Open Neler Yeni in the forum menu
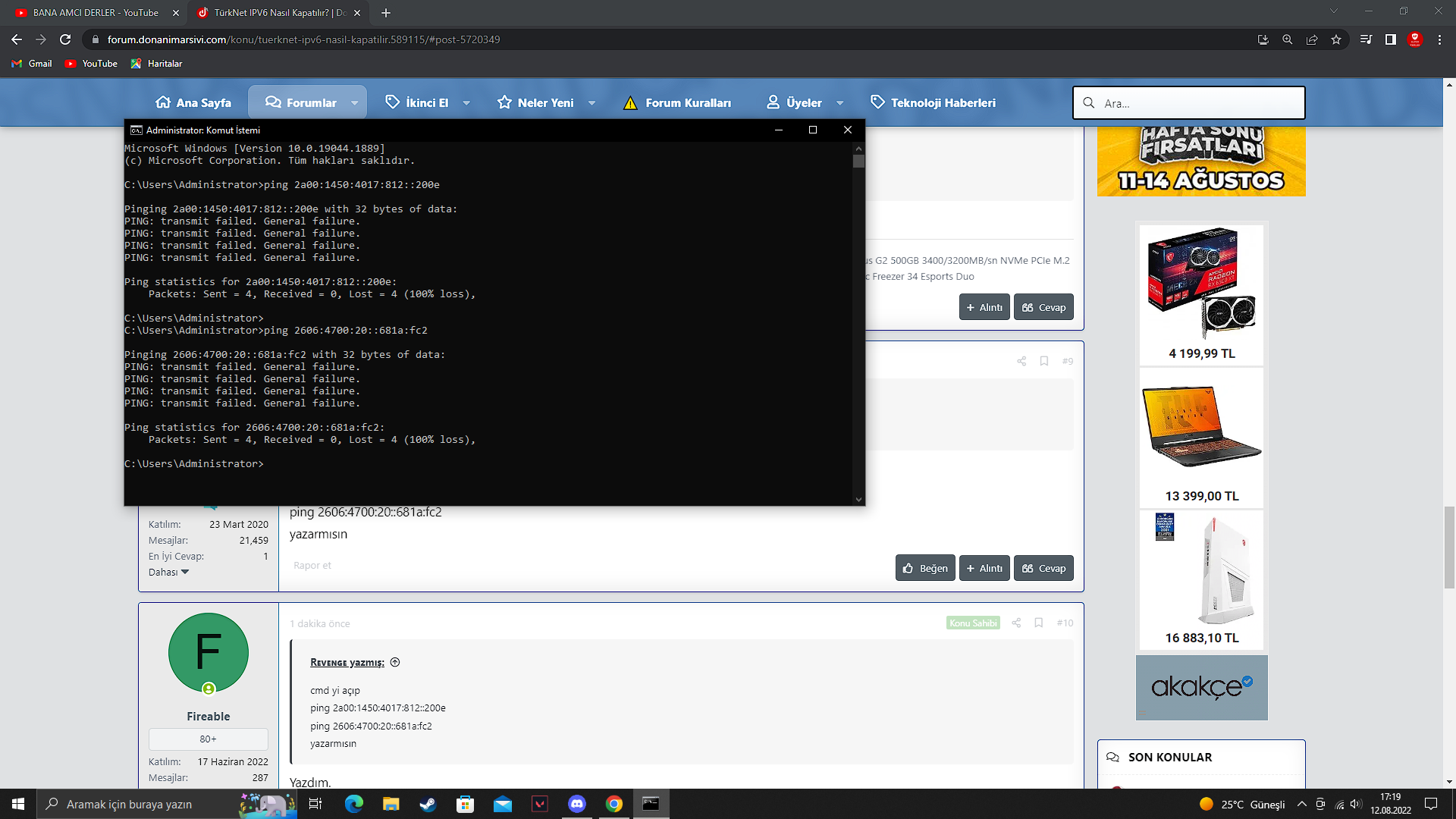 coord(535,102)
